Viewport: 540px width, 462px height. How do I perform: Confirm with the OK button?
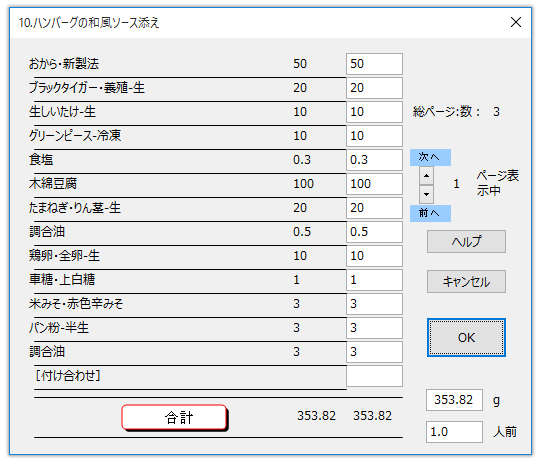[466, 337]
